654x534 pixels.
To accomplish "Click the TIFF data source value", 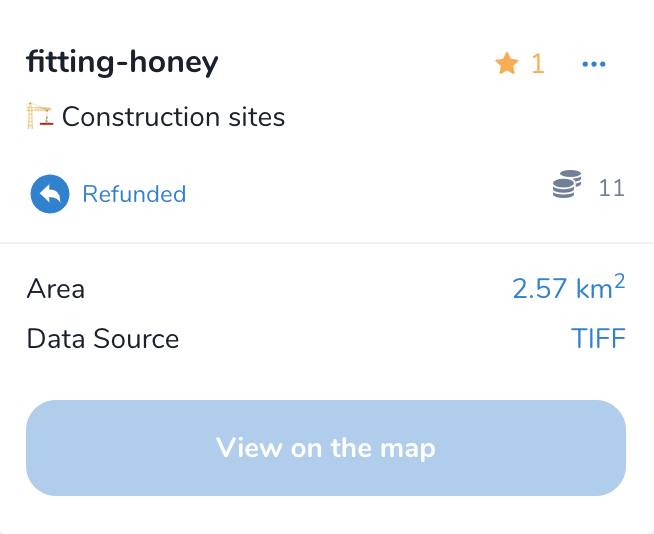I will (598, 338).
